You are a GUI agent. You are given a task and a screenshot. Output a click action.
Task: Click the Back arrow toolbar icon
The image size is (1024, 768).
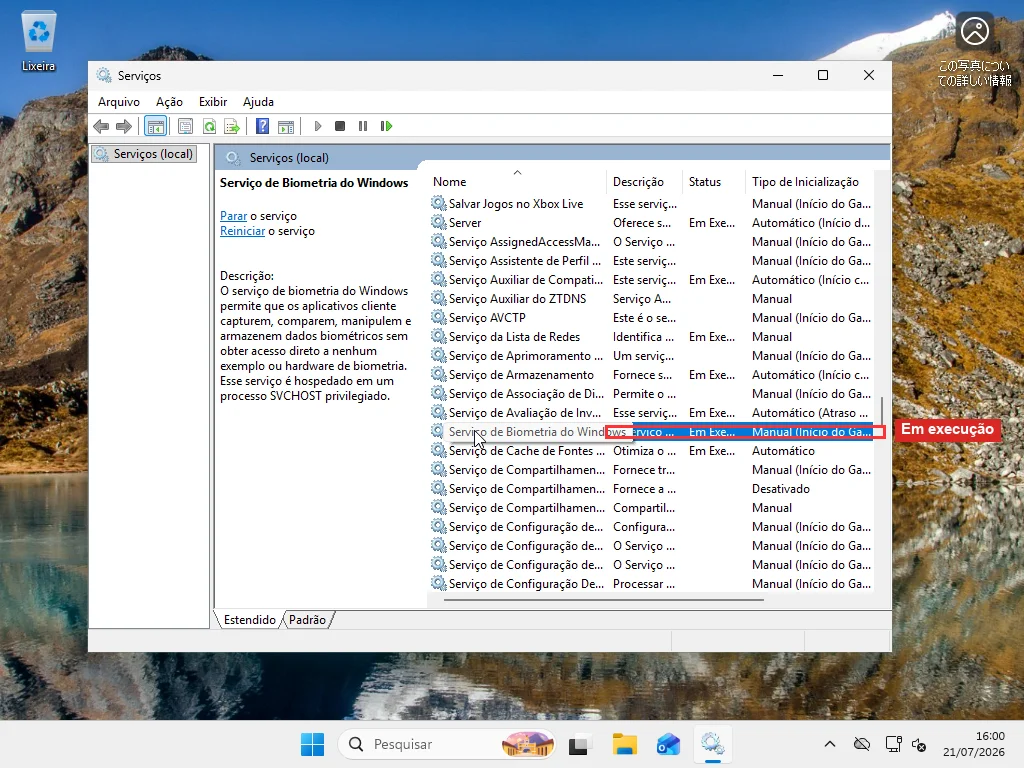(x=101, y=126)
